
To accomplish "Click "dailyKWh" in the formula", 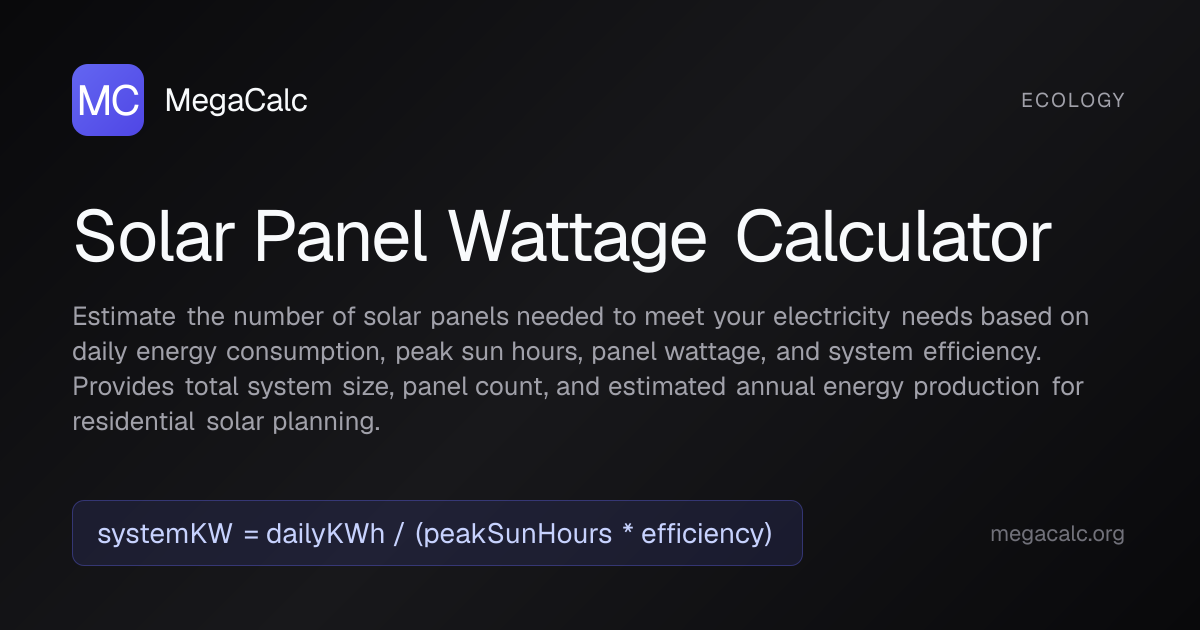I will (x=325, y=534).
